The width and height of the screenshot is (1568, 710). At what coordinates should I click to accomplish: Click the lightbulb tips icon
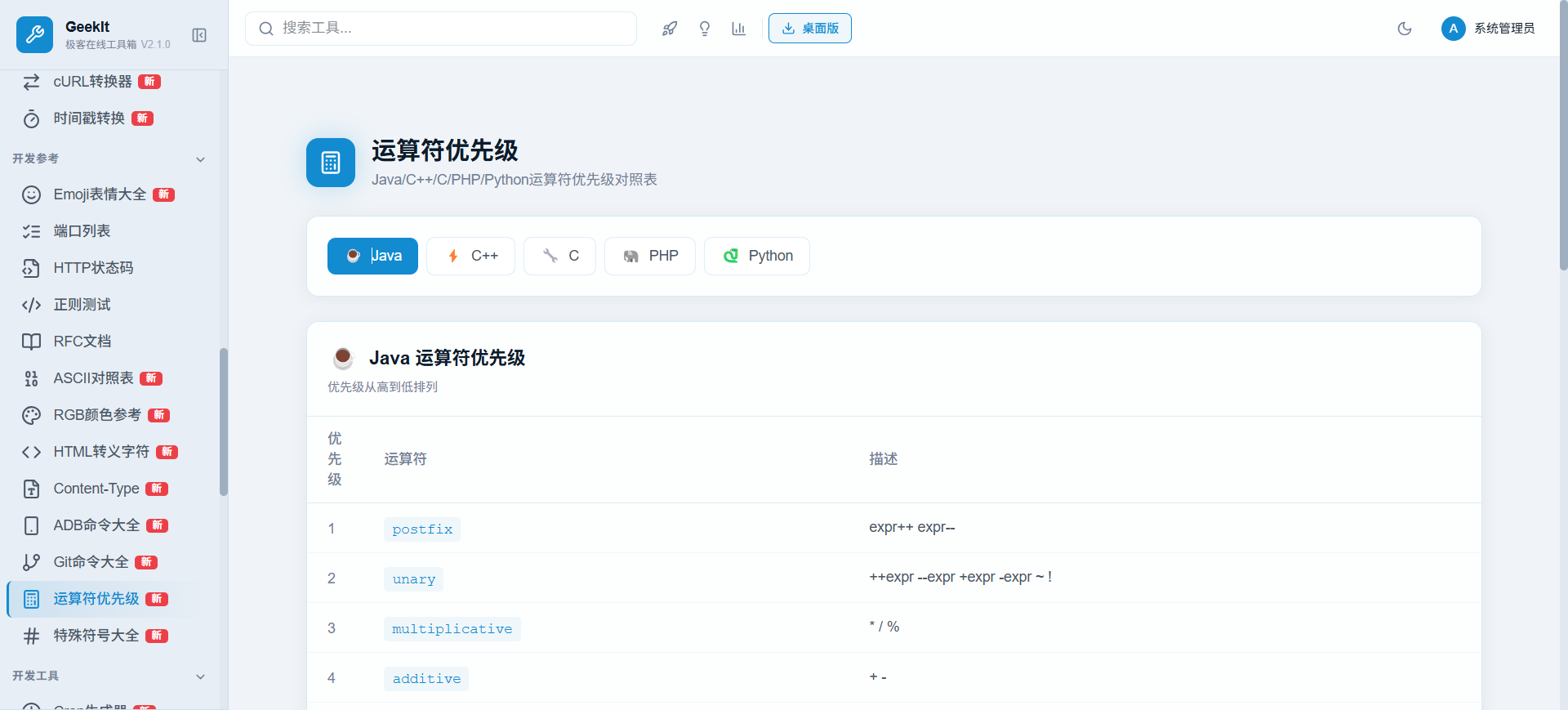[x=705, y=29]
